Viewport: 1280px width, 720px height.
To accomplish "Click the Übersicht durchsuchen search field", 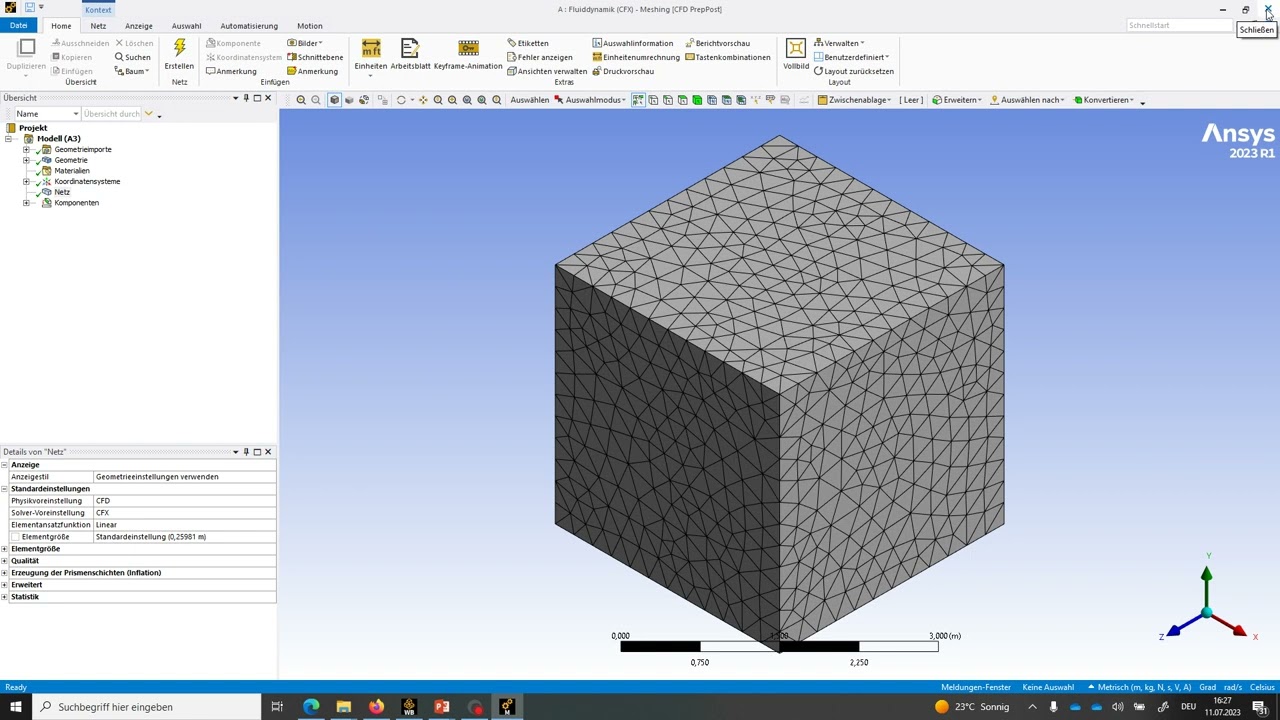I will (112, 114).
